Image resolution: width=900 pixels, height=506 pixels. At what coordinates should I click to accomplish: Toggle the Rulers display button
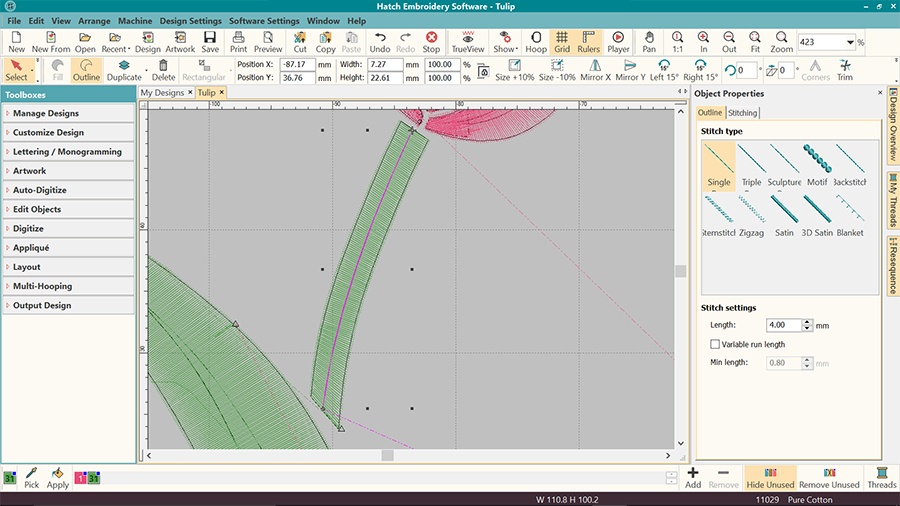click(x=588, y=41)
